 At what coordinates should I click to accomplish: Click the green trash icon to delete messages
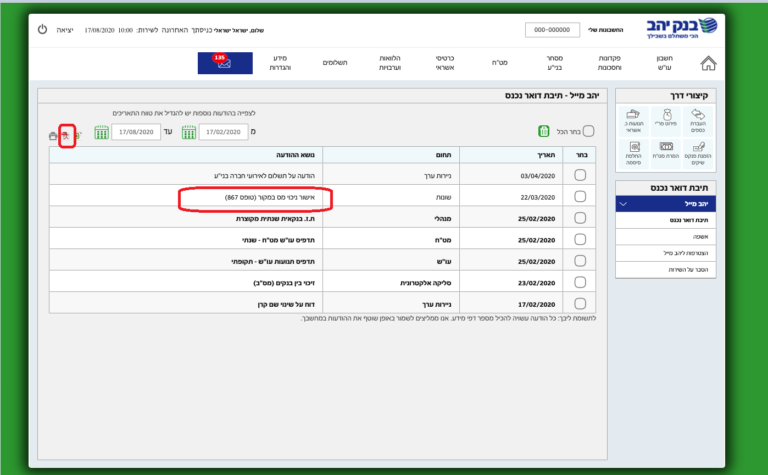(544, 131)
